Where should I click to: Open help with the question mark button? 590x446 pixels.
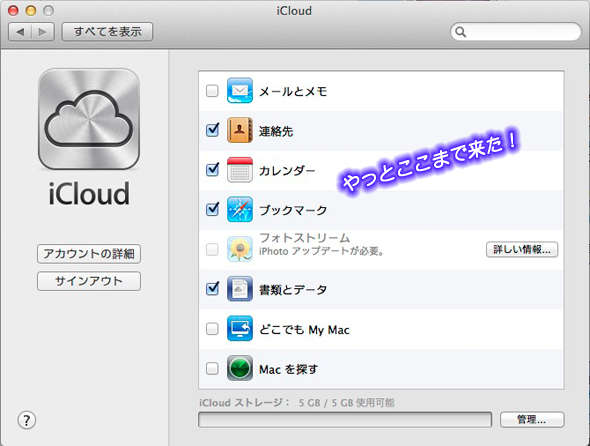pyautogui.click(x=27, y=420)
